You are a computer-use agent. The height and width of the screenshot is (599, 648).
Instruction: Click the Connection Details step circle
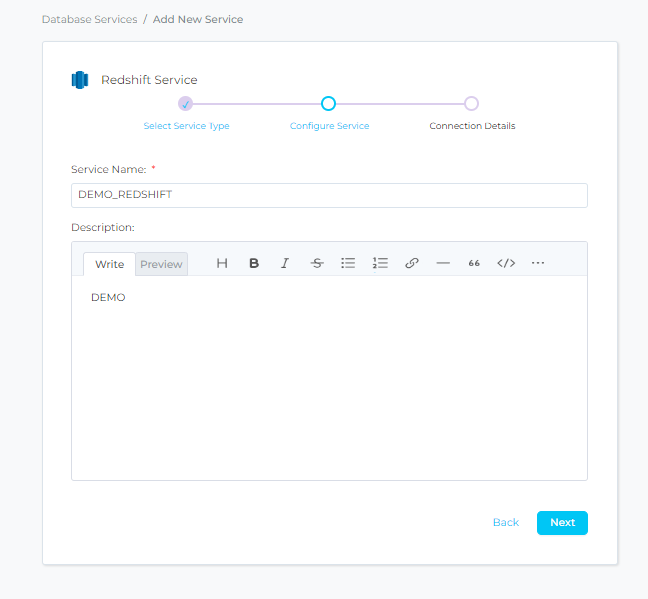pyautogui.click(x=472, y=103)
